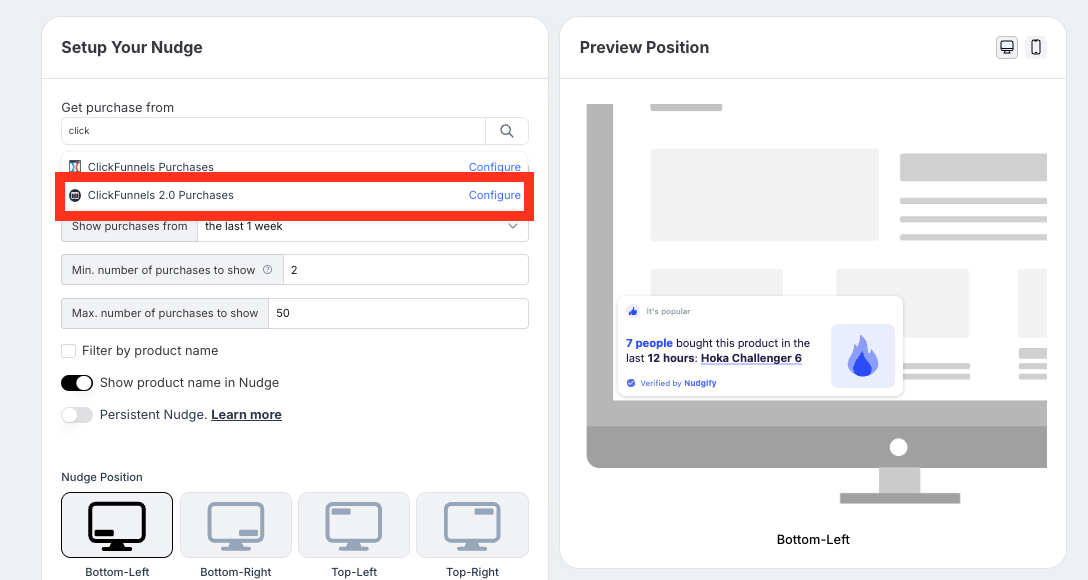This screenshot has height=580, width=1088.
Task: Click Bottom-Left caption under preview monitor
Action: tap(813, 539)
